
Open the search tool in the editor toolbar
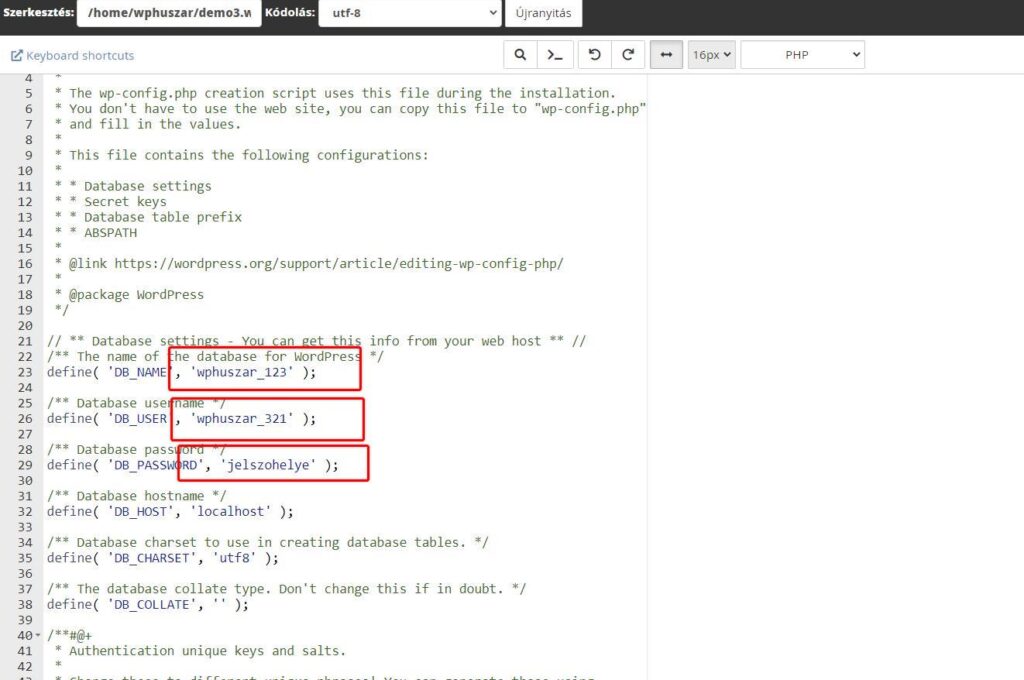pyautogui.click(x=520, y=55)
